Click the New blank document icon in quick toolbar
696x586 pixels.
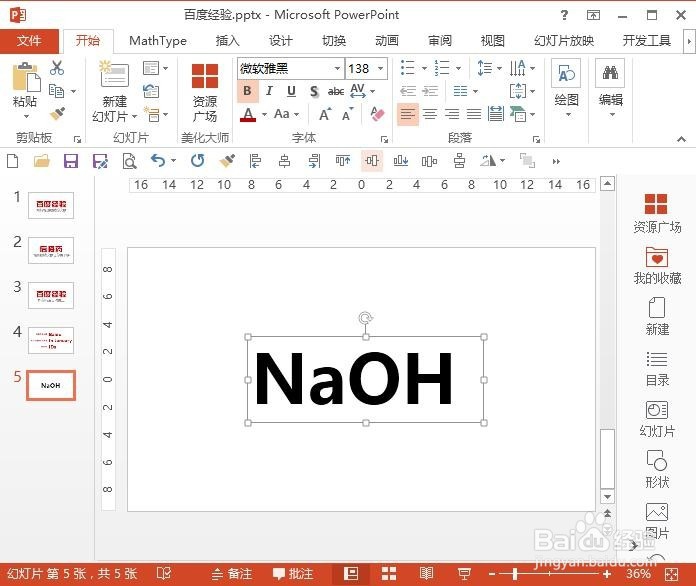pyautogui.click(x=12, y=161)
